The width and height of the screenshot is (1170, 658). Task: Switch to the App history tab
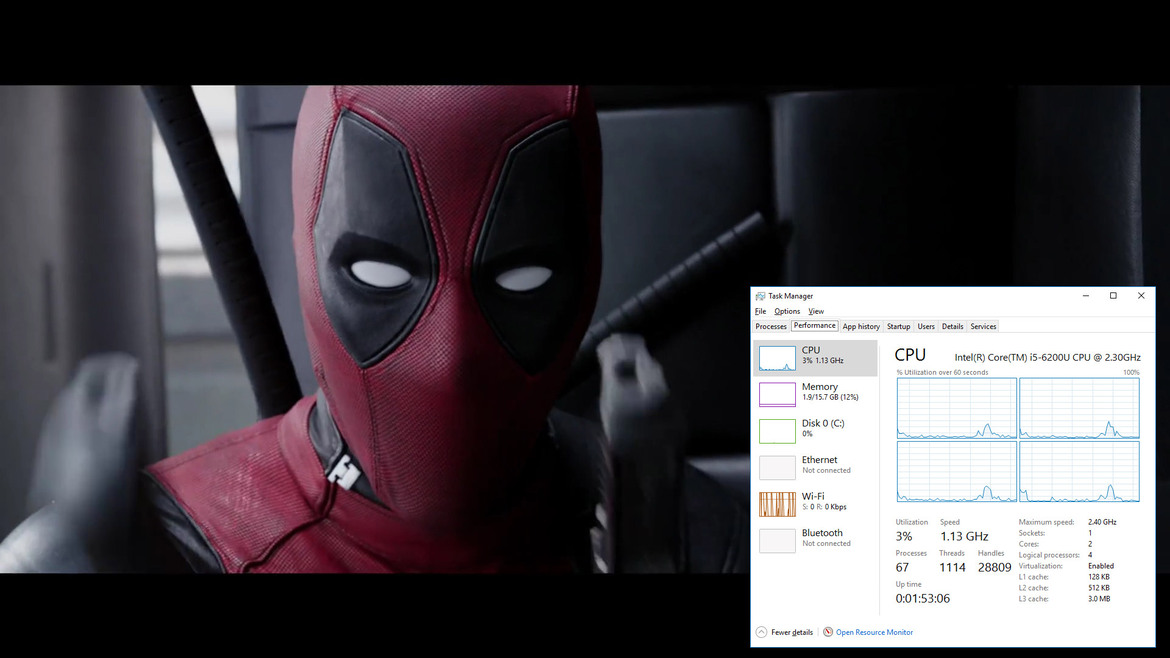(861, 327)
